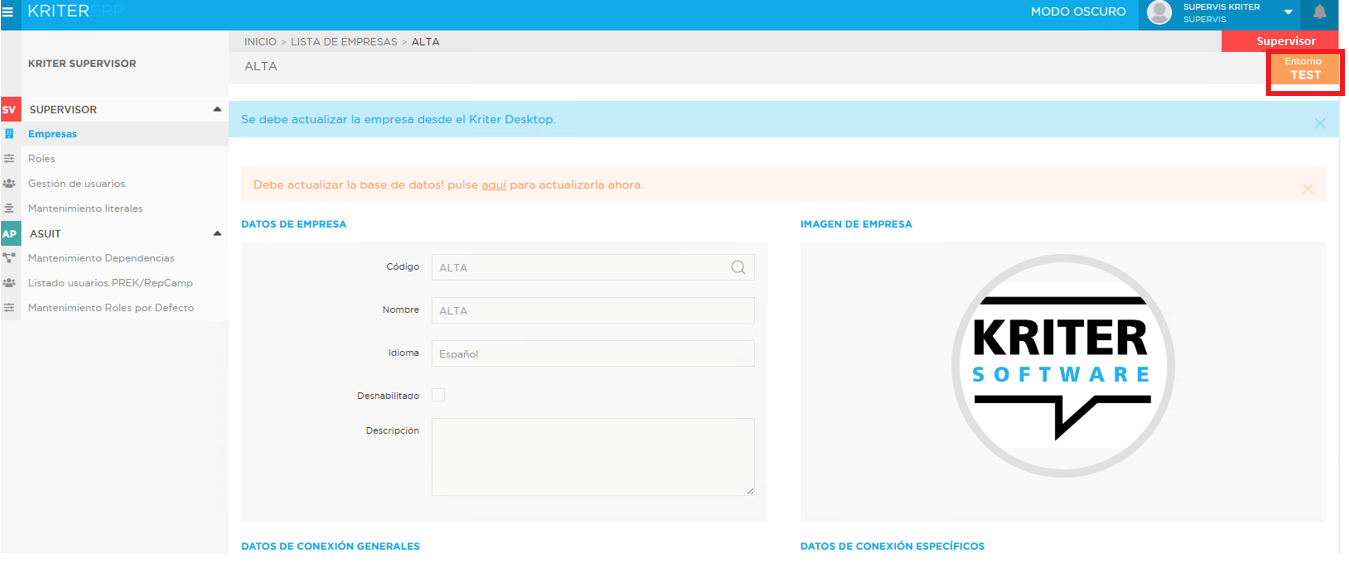
Task: Toggle the Deshabilitado checkbox
Action: click(438, 395)
